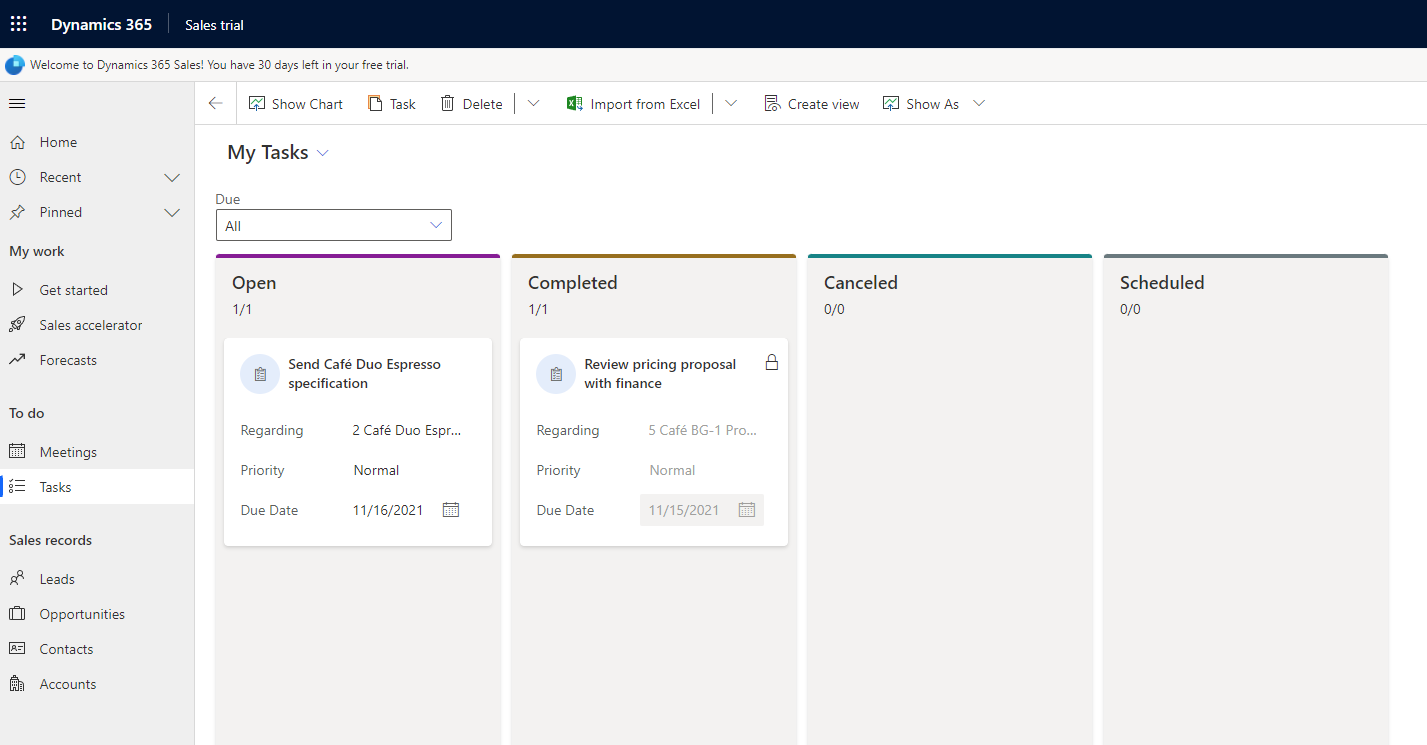Click the Forecasts trend arrow icon
This screenshot has width=1427, height=745.
click(17, 360)
